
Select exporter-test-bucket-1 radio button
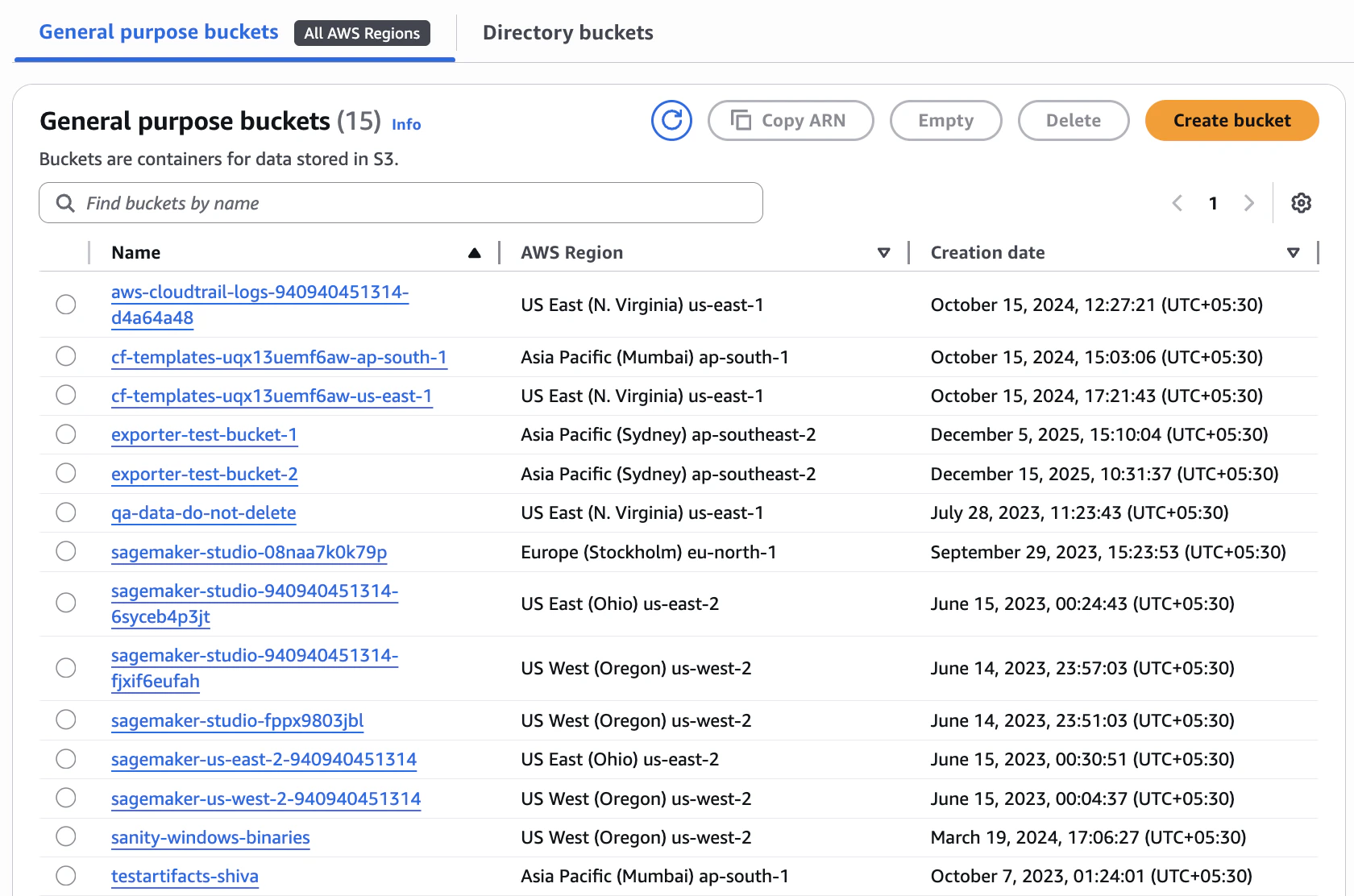pyautogui.click(x=66, y=434)
